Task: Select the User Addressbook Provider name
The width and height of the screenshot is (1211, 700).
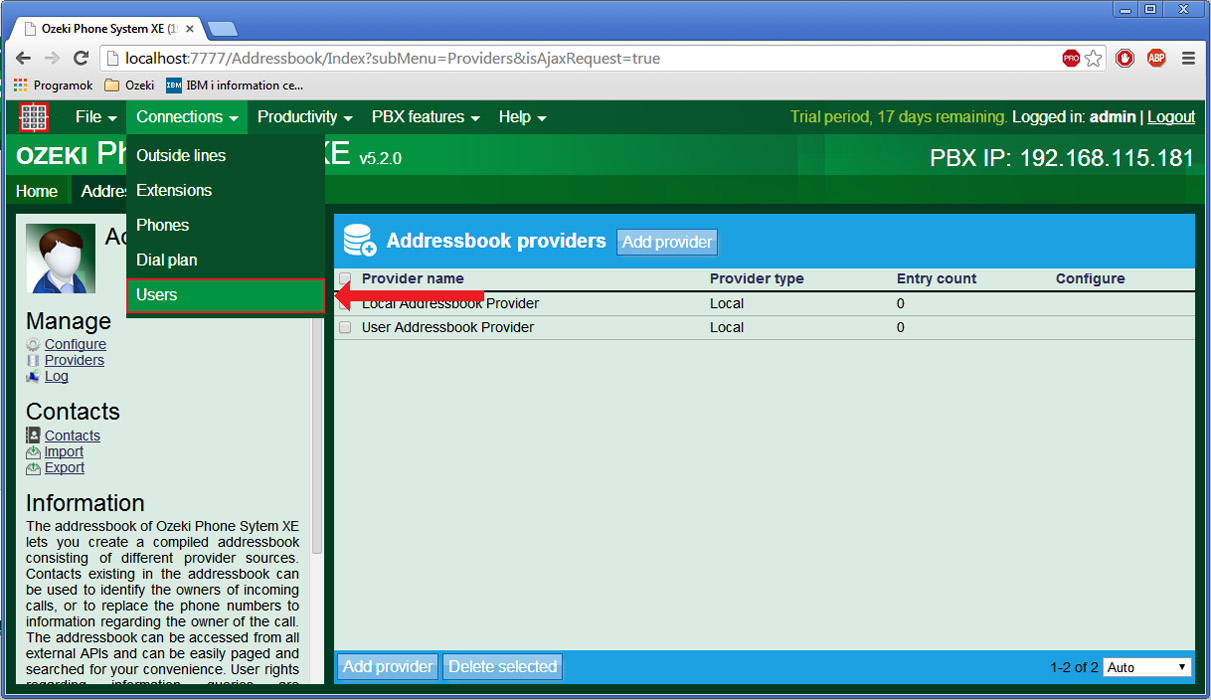Action: click(x=448, y=327)
